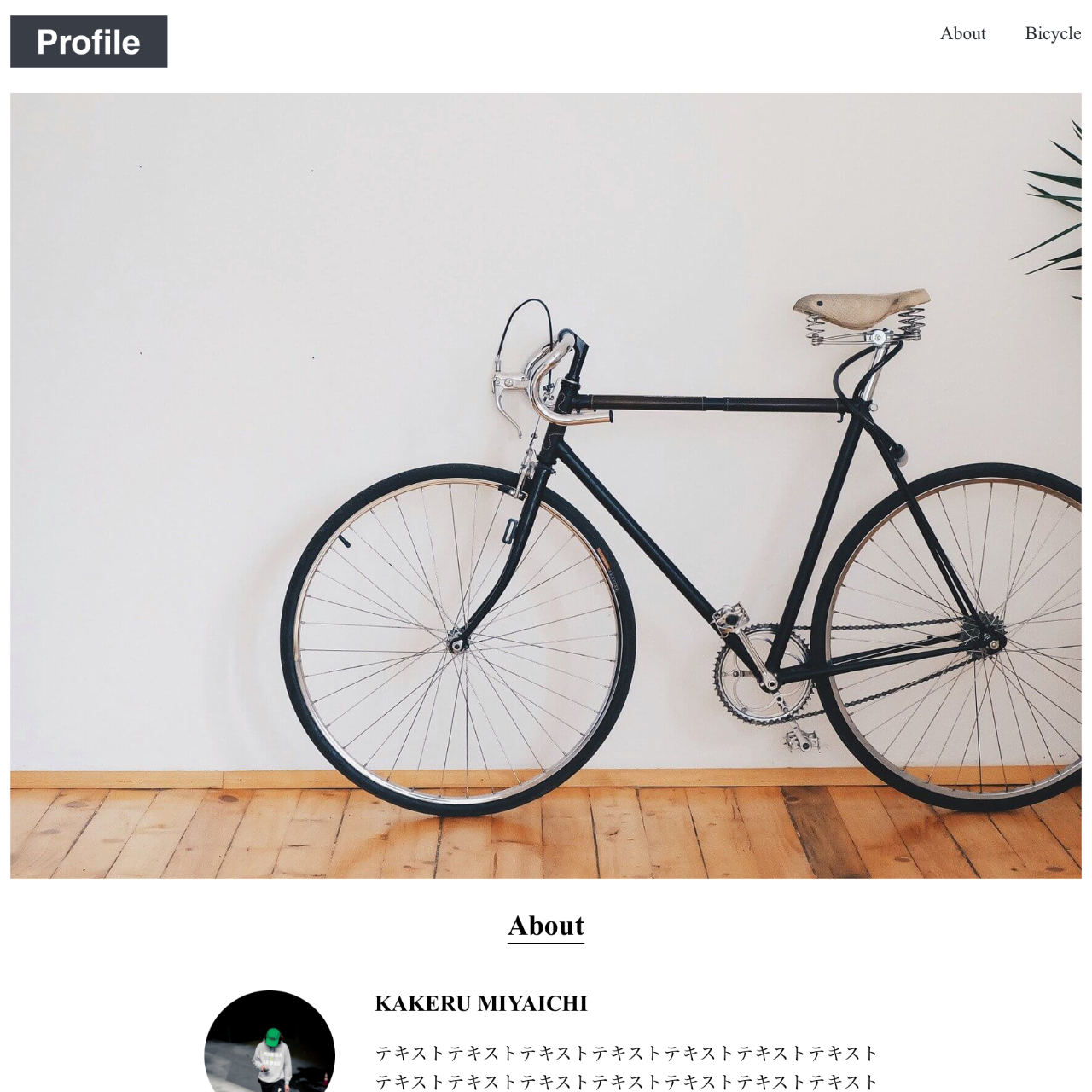The width and height of the screenshot is (1092, 1092).
Task: Click the second line of Japanese text
Action: pyautogui.click(x=627, y=1081)
